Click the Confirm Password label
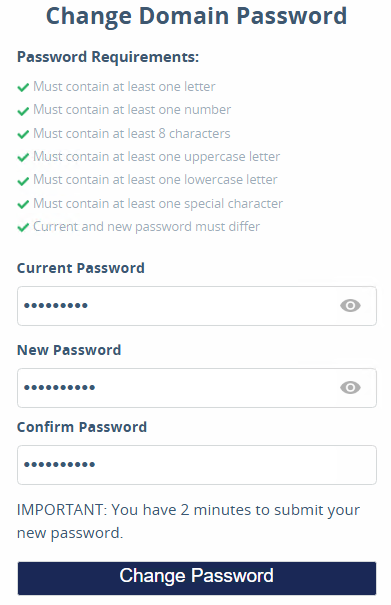Image resolution: width=391 pixels, height=605 pixels. click(x=82, y=427)
